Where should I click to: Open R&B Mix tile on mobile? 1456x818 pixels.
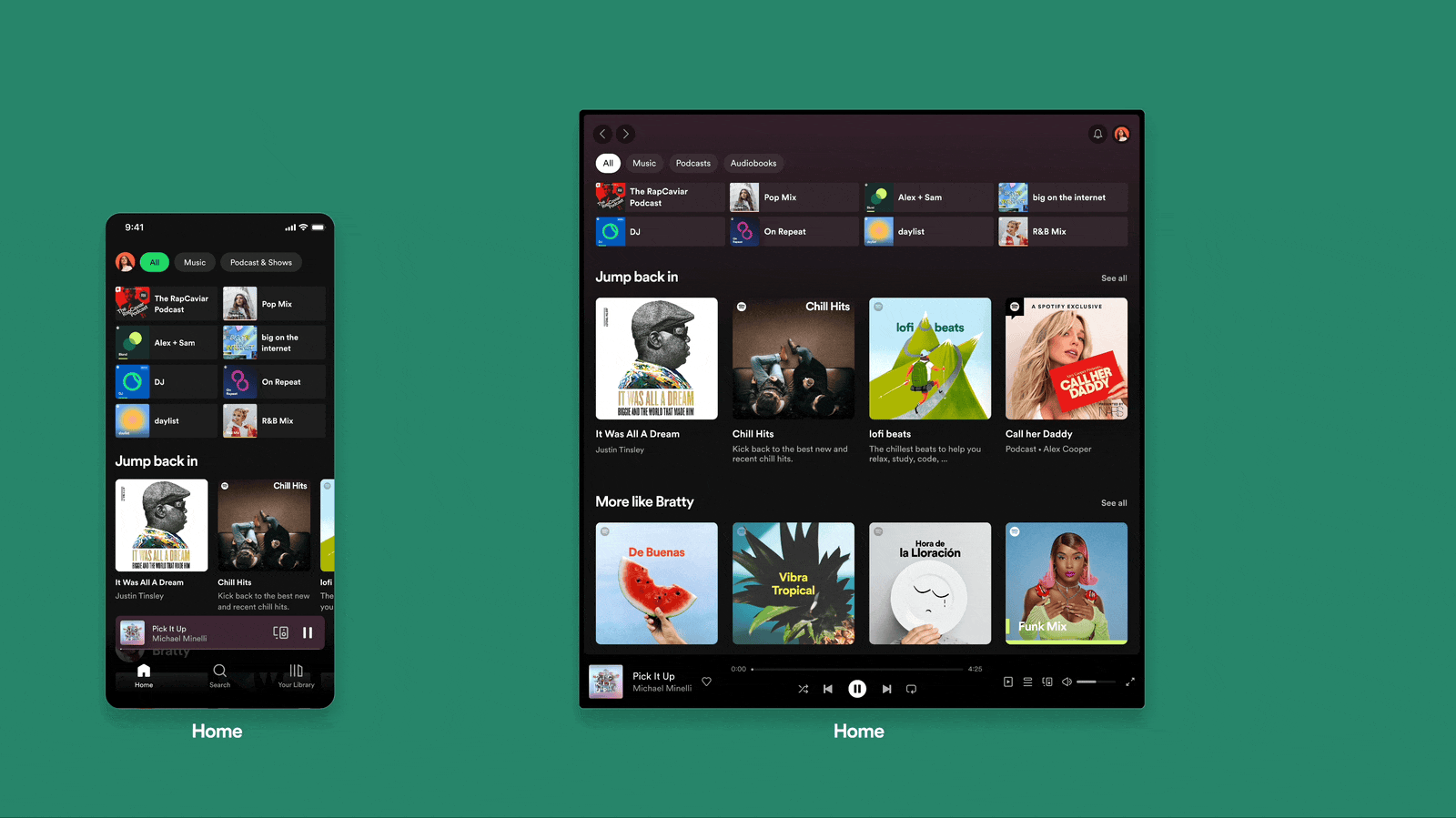[274, 421]
